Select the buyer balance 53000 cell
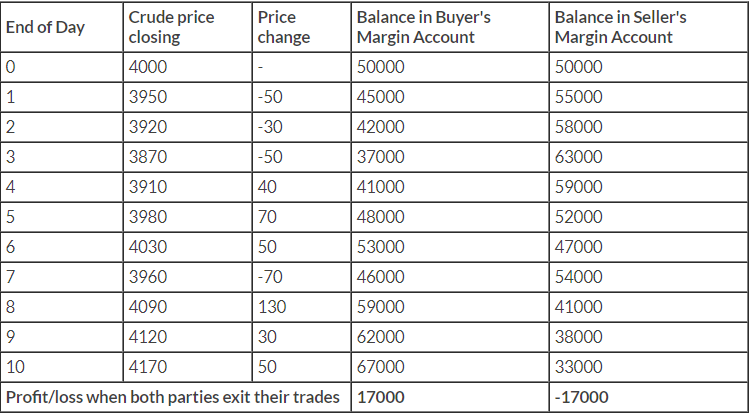Image resolution: width=749 pixels, height=414 pixels. coord(449,247)
